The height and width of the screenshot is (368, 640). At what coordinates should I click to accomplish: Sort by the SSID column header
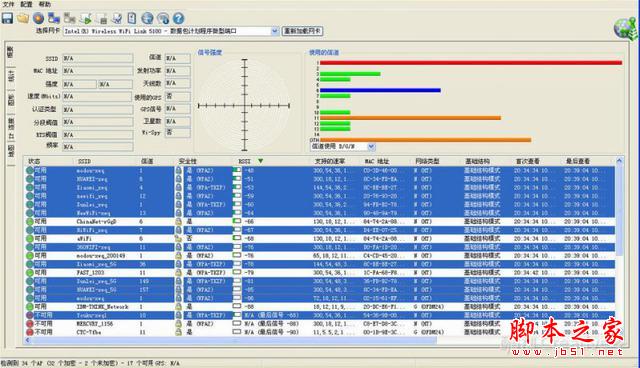click(x=84, y=162)
